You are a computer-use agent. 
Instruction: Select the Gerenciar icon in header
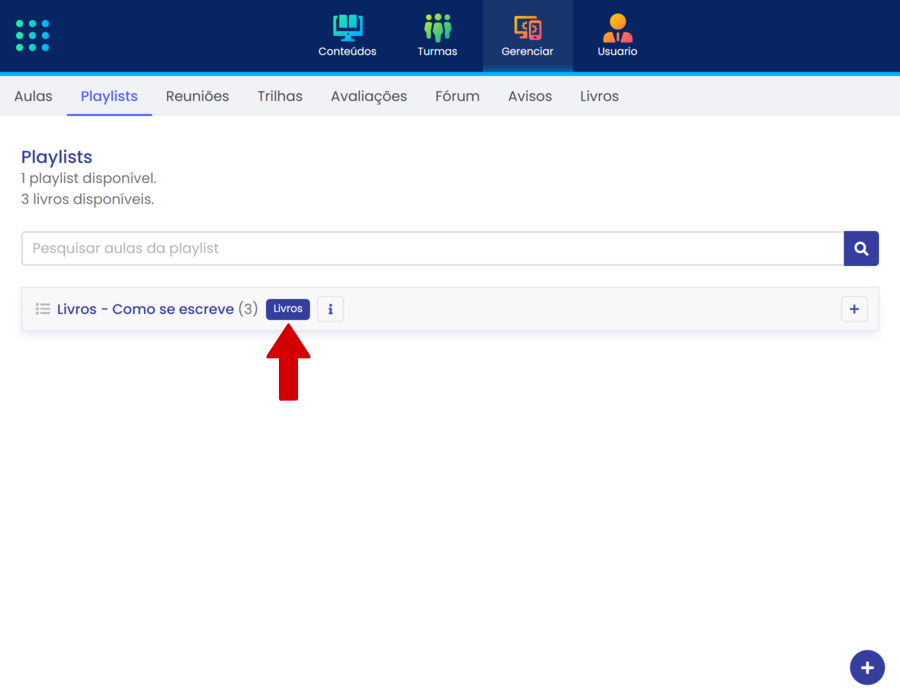tap(527, 28)
